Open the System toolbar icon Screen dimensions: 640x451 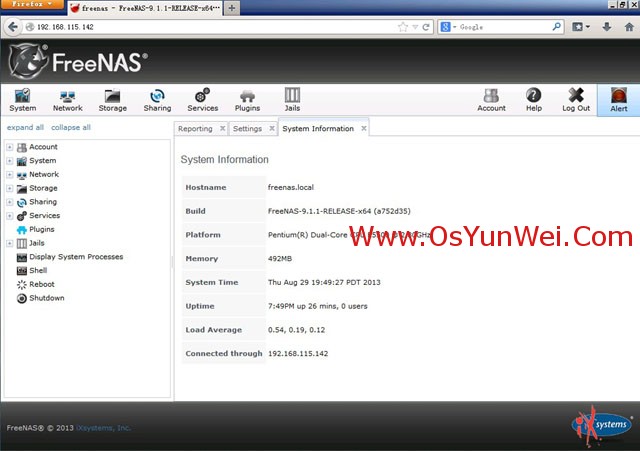point(22,100)
